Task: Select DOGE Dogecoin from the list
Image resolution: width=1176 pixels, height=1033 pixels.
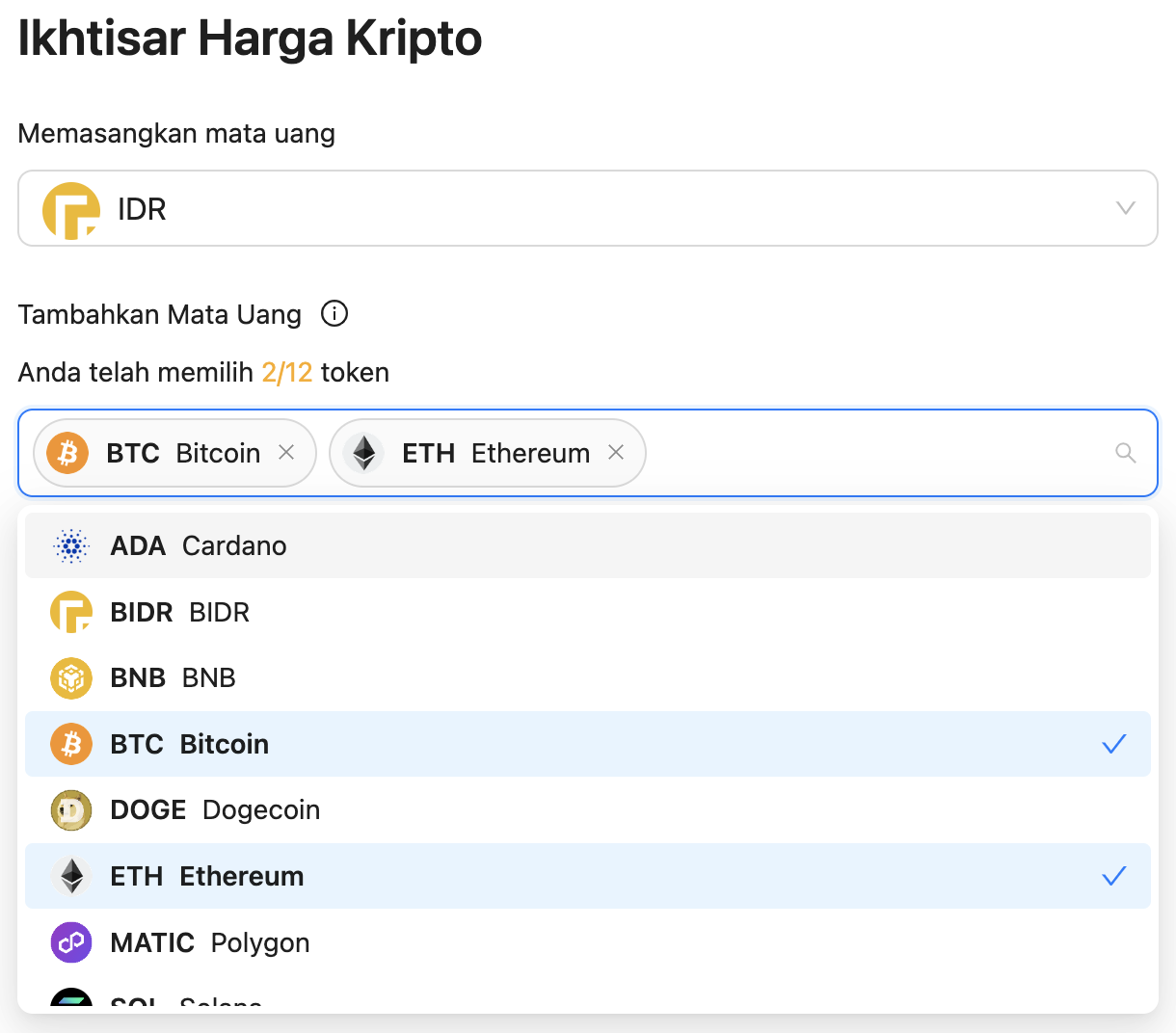Action: point(588,809)
